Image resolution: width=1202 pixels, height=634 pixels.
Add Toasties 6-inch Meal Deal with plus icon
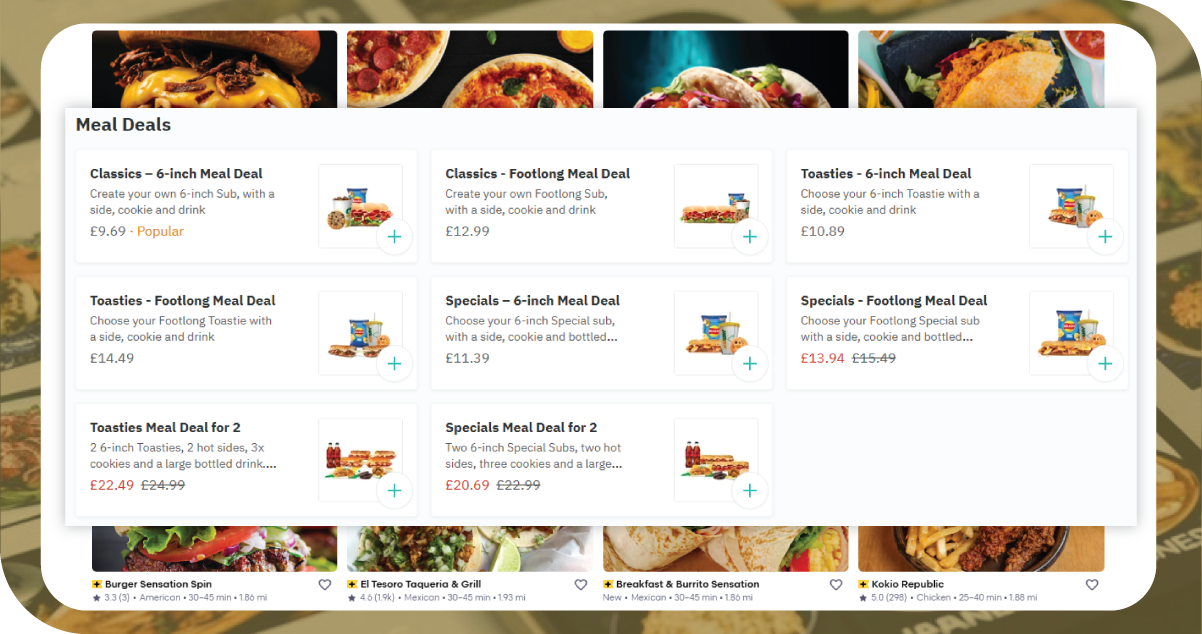point(1105,237)
